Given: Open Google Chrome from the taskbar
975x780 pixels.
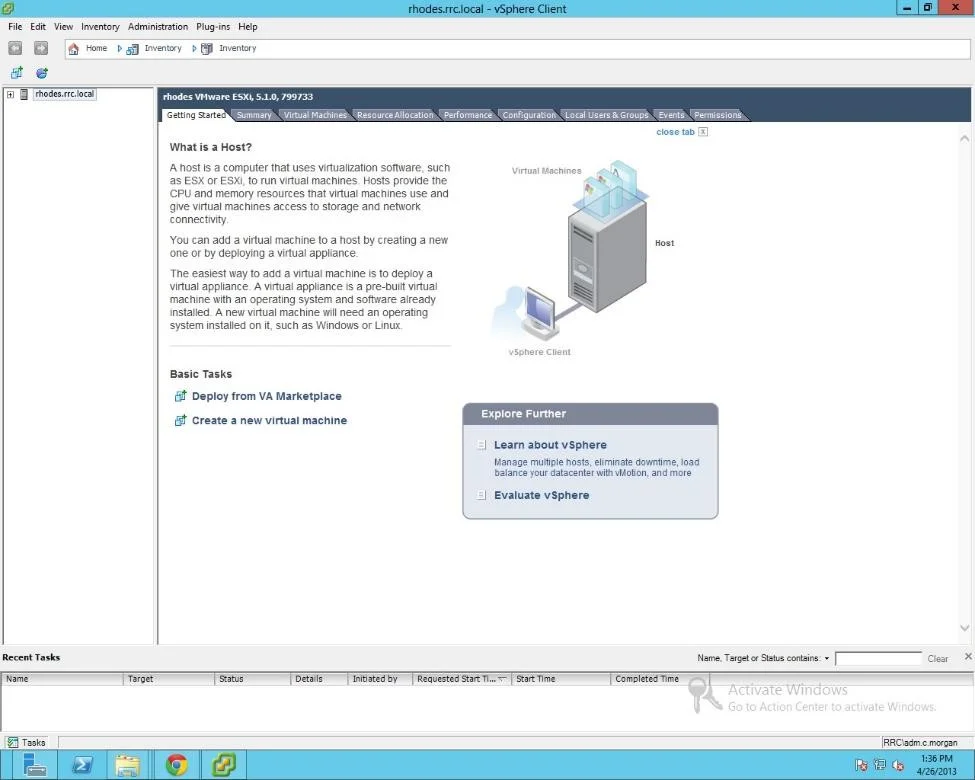Looking at the screenshot, I should click(177, 764).
